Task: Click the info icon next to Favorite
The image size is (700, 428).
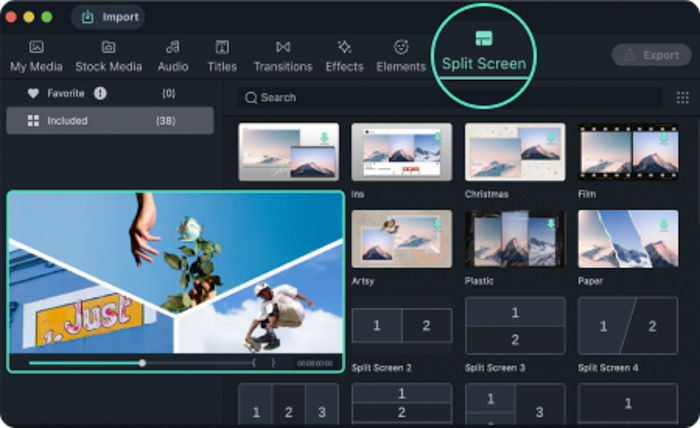Action: pyautogui.click(x=100, y=93)
